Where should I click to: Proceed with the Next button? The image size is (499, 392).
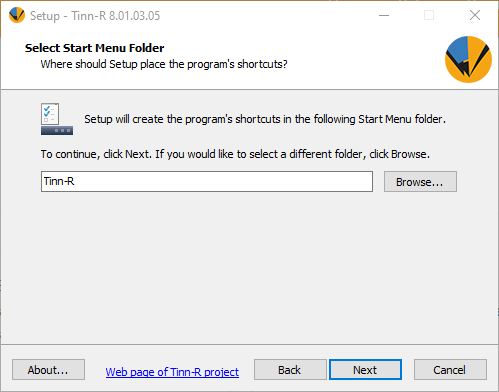(365, 370)
